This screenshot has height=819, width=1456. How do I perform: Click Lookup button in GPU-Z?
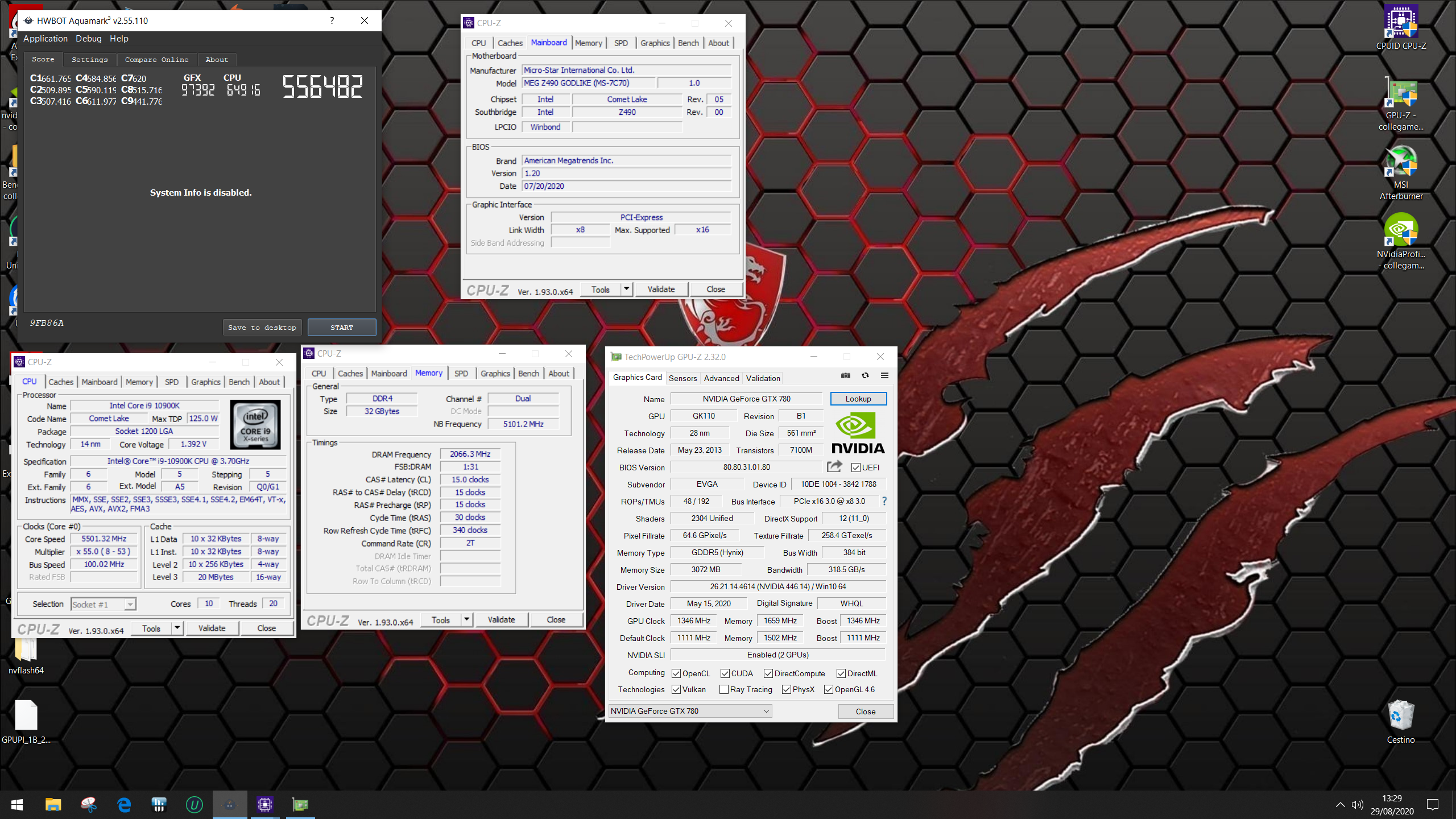(858, 399)
